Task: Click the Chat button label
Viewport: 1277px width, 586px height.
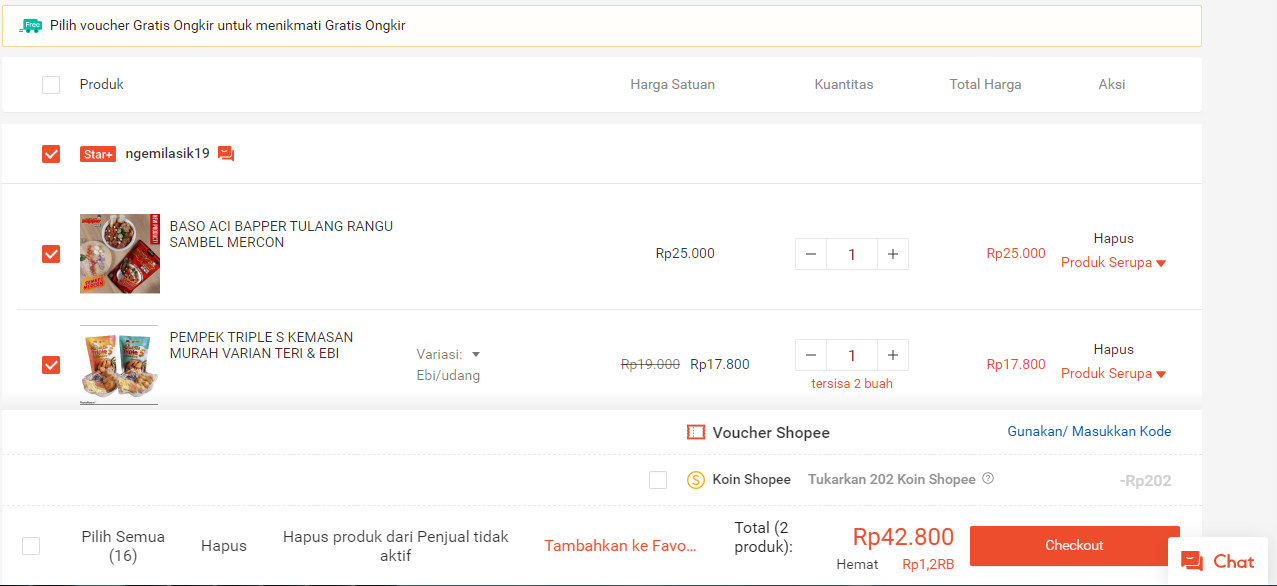Action: click(1234, 562)
